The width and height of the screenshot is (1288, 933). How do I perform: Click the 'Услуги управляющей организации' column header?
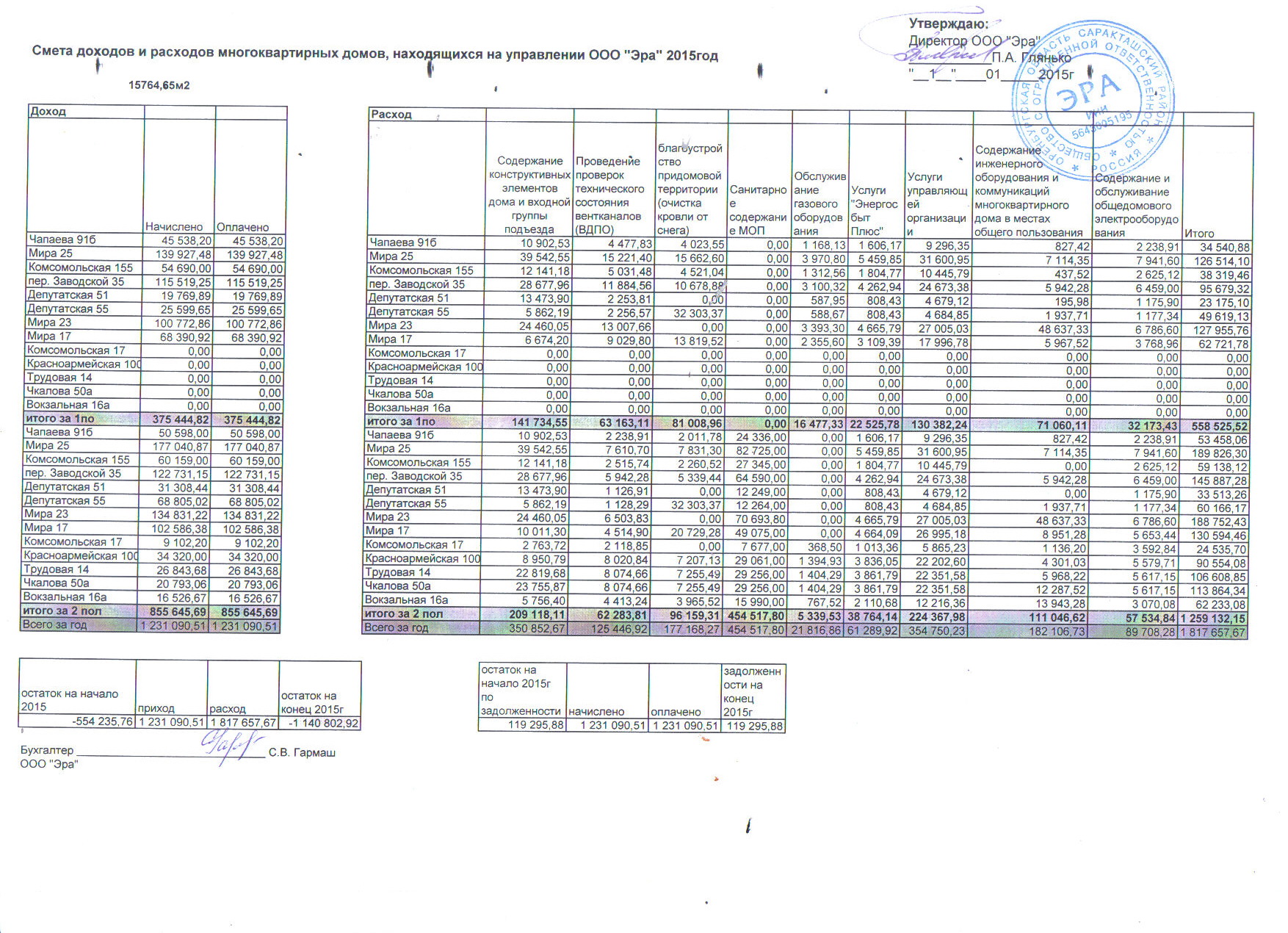click(x=937, y=204)
